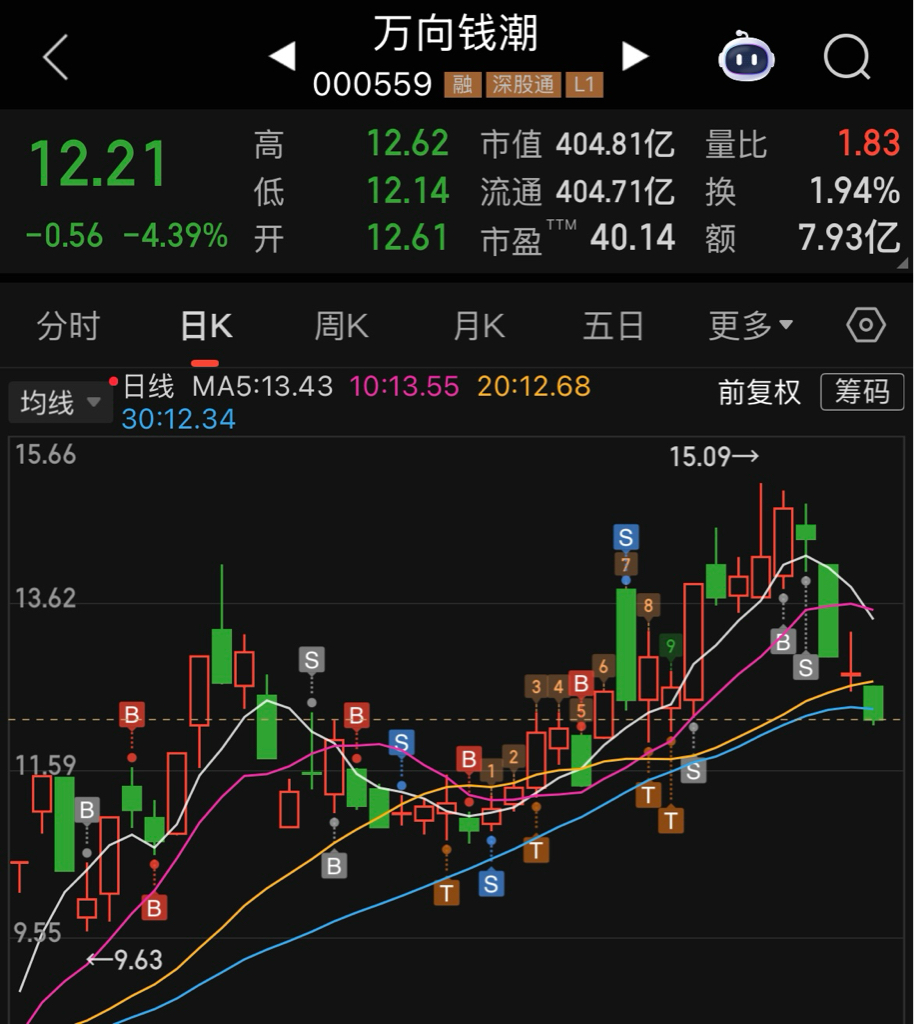Tap the sequence marker number 6
Viewport: 914px width, 1024px height.
pos(603,666)
